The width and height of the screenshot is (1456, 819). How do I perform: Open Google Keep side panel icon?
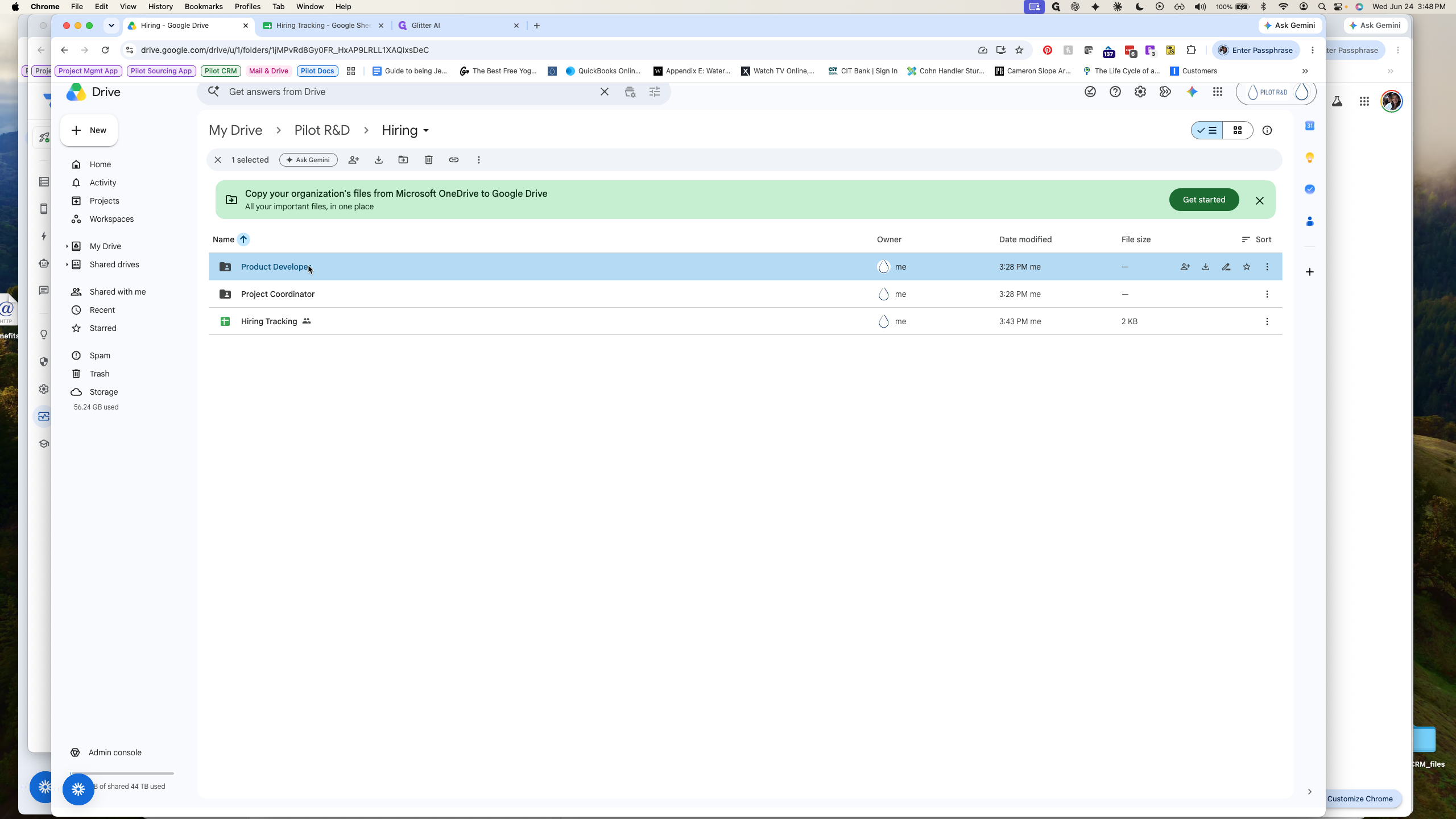(1310, 158)
